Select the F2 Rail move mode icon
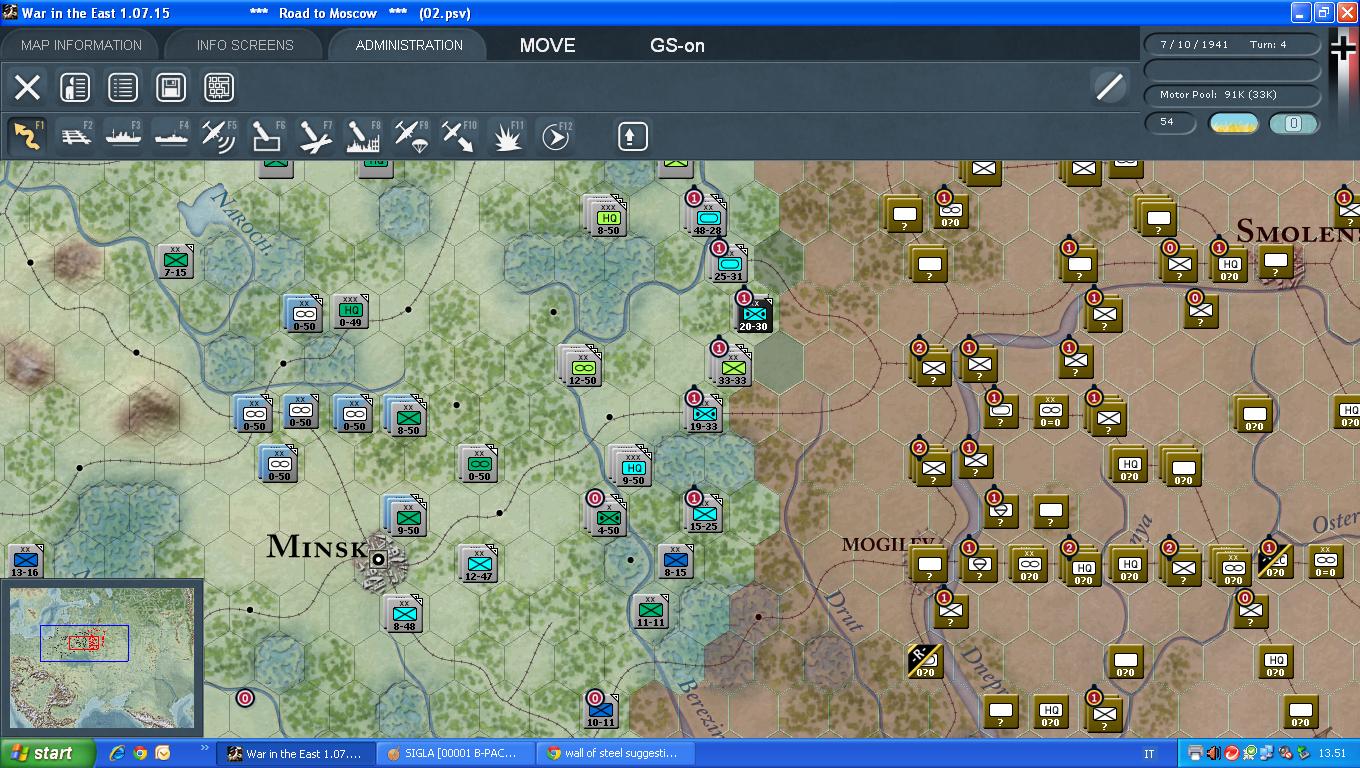This screenshot has height=768, width=1360. point(76,136)
